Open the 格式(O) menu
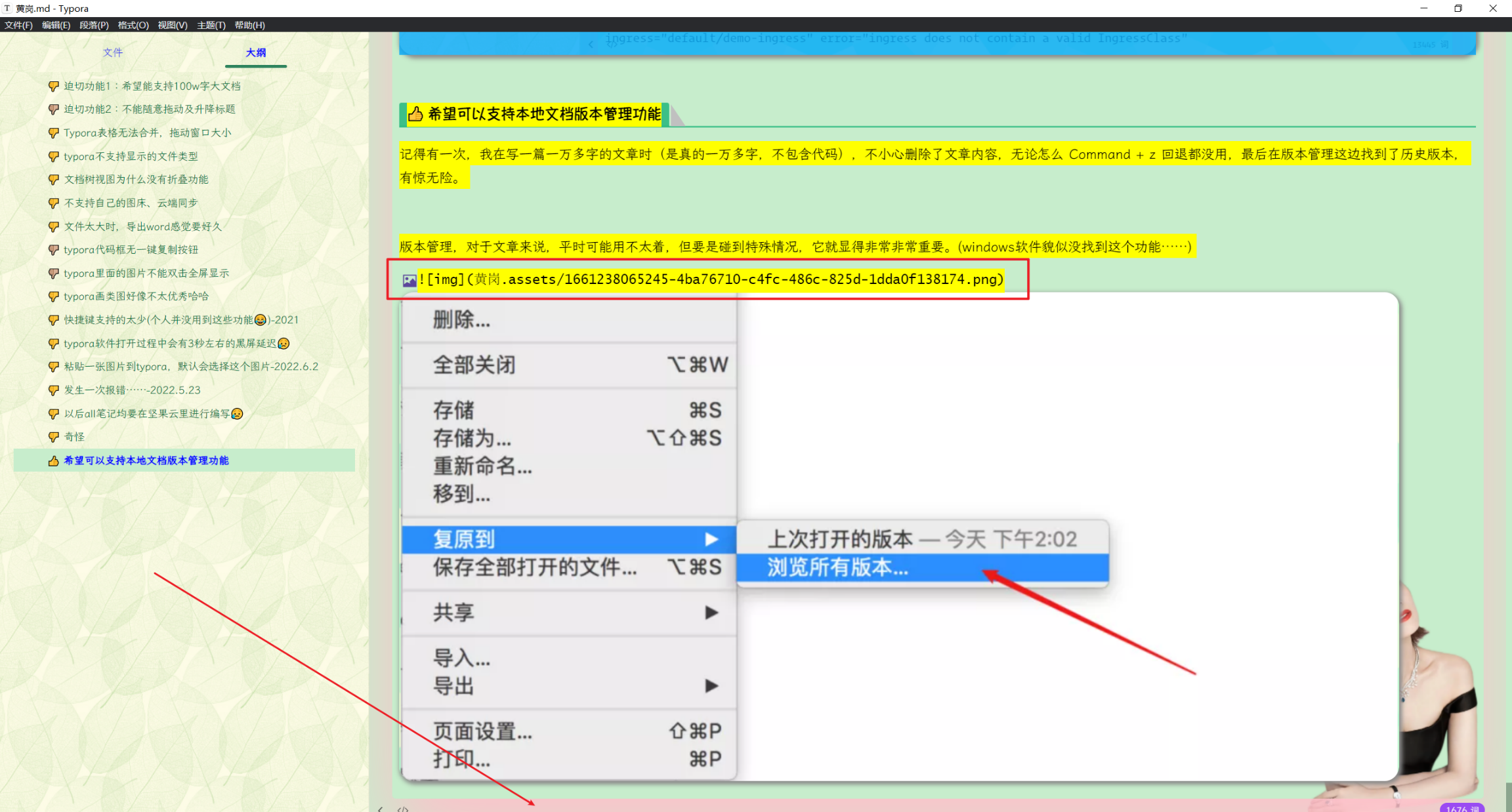Viewport: 1512px width, 812px height. tap(133, 25)
